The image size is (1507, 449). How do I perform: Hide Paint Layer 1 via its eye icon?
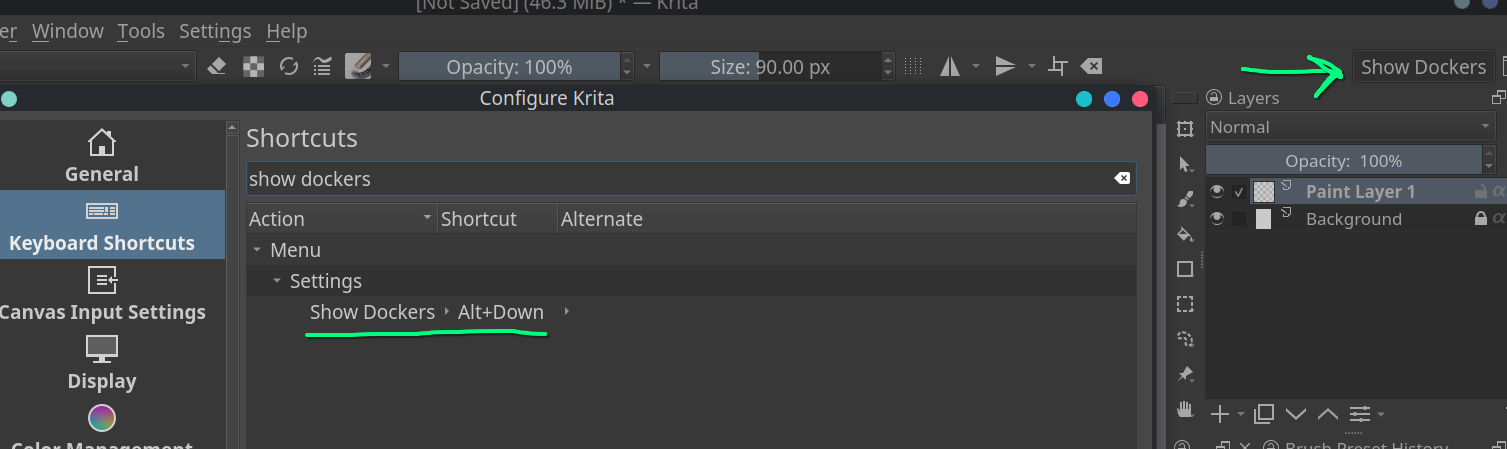pyautogui.click(x=1216, y=191)
